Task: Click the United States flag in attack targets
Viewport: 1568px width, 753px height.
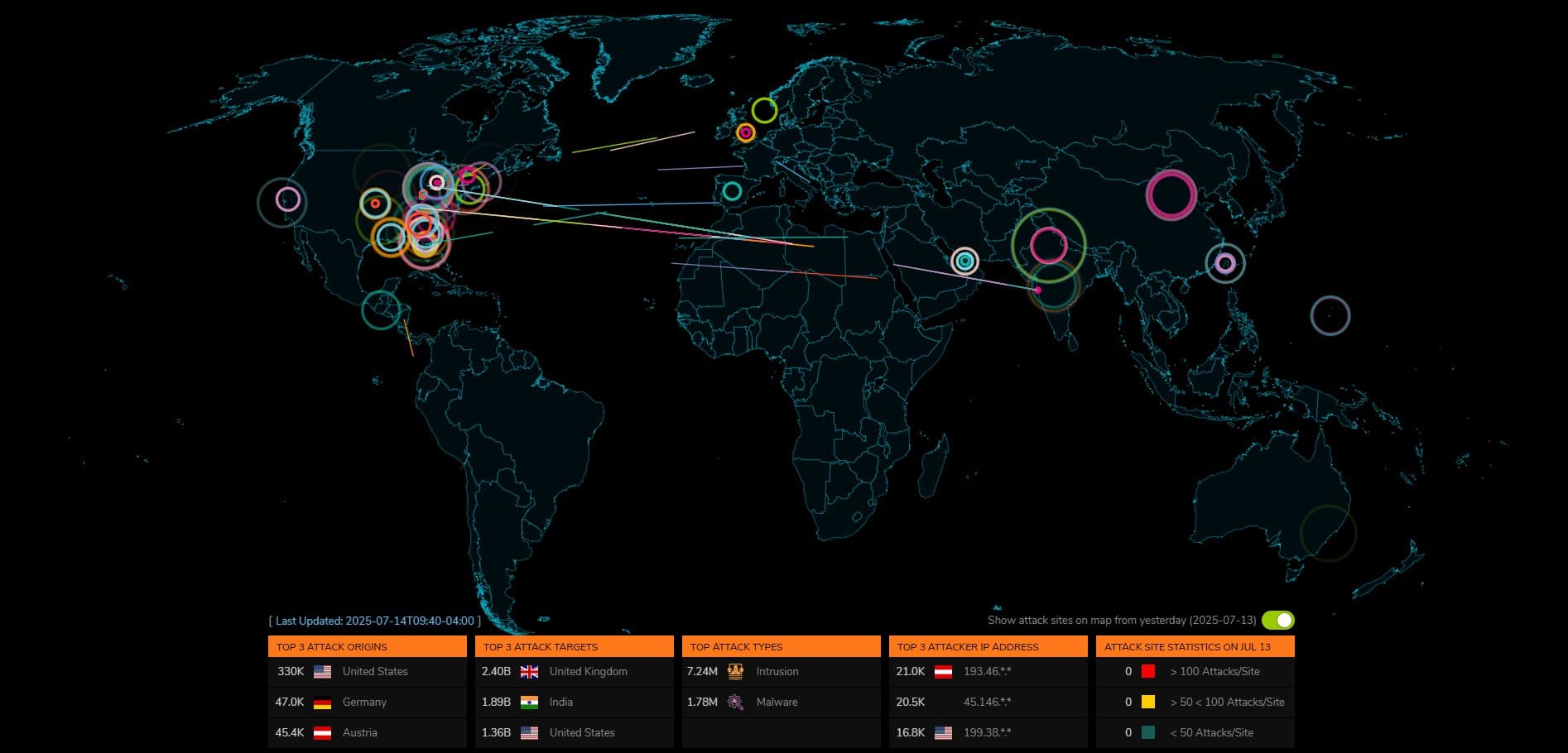Action: pyautogui.click(x=529, y=733)
